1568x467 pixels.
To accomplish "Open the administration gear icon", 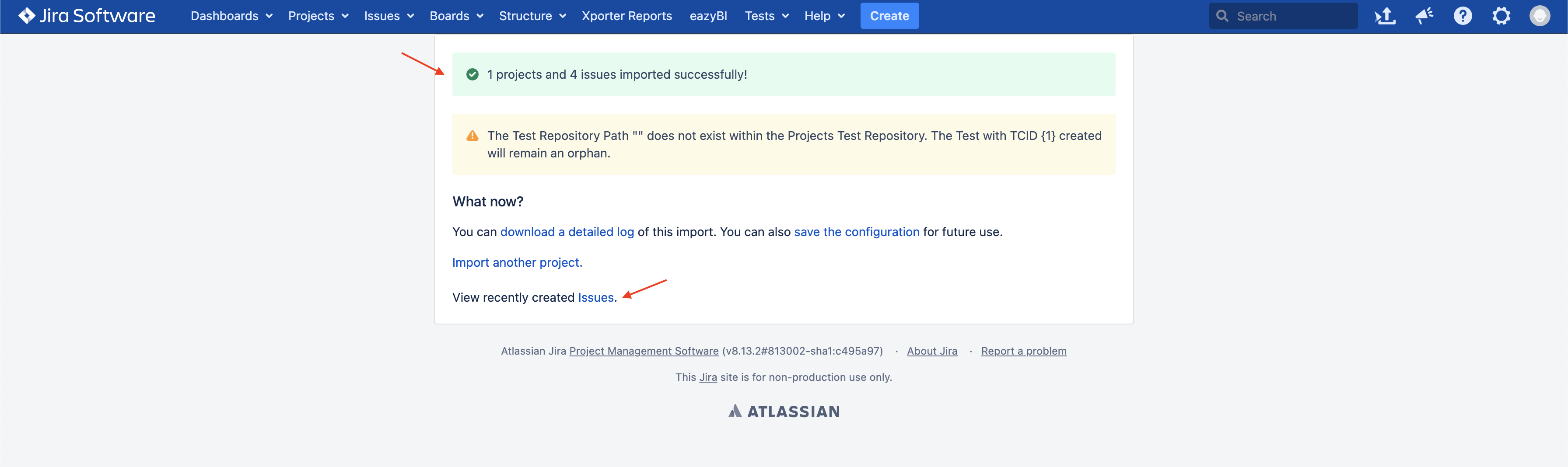I will 1501,16.
